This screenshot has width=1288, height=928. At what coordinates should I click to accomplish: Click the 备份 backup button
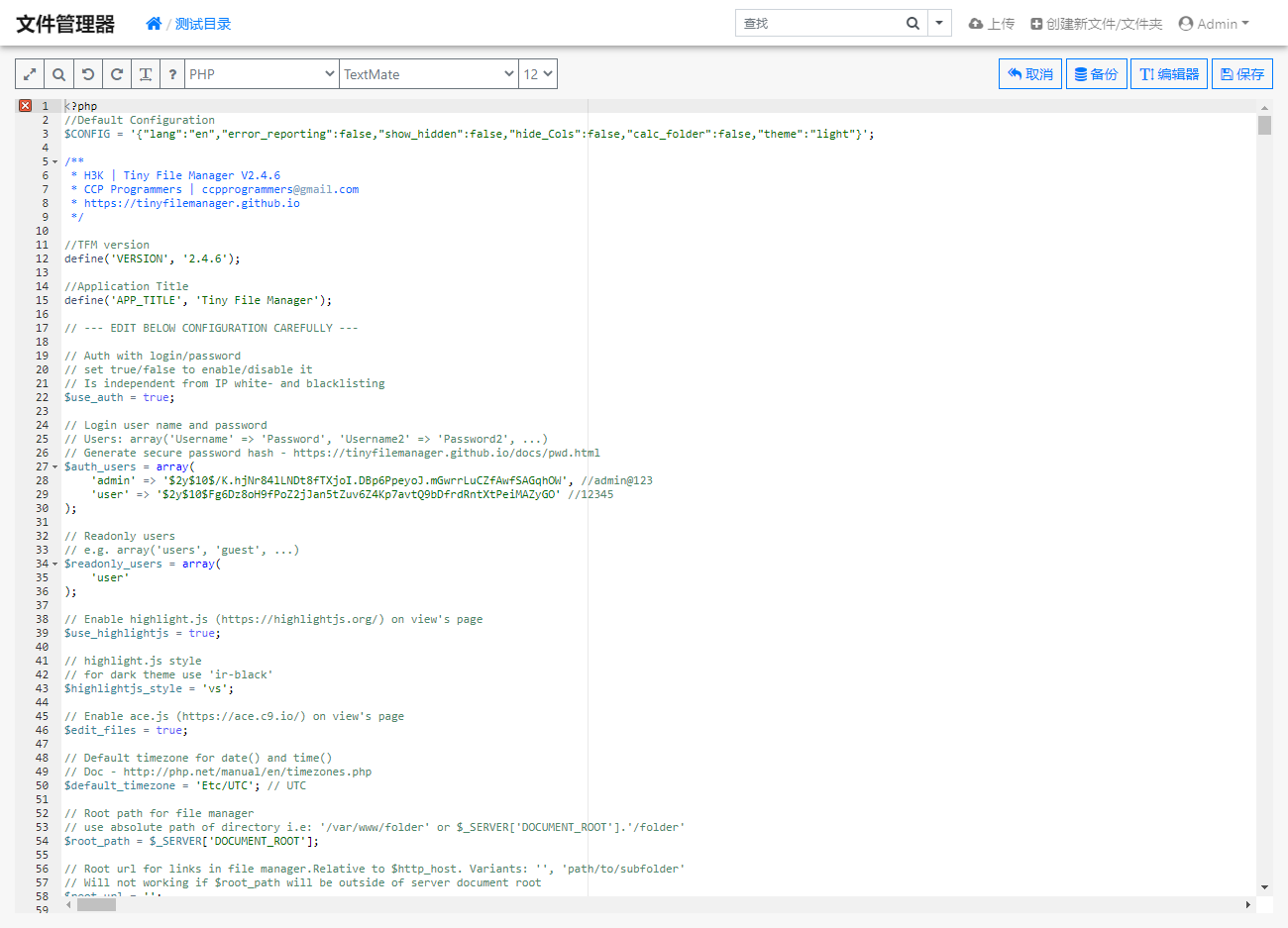tap(1096, 74)
